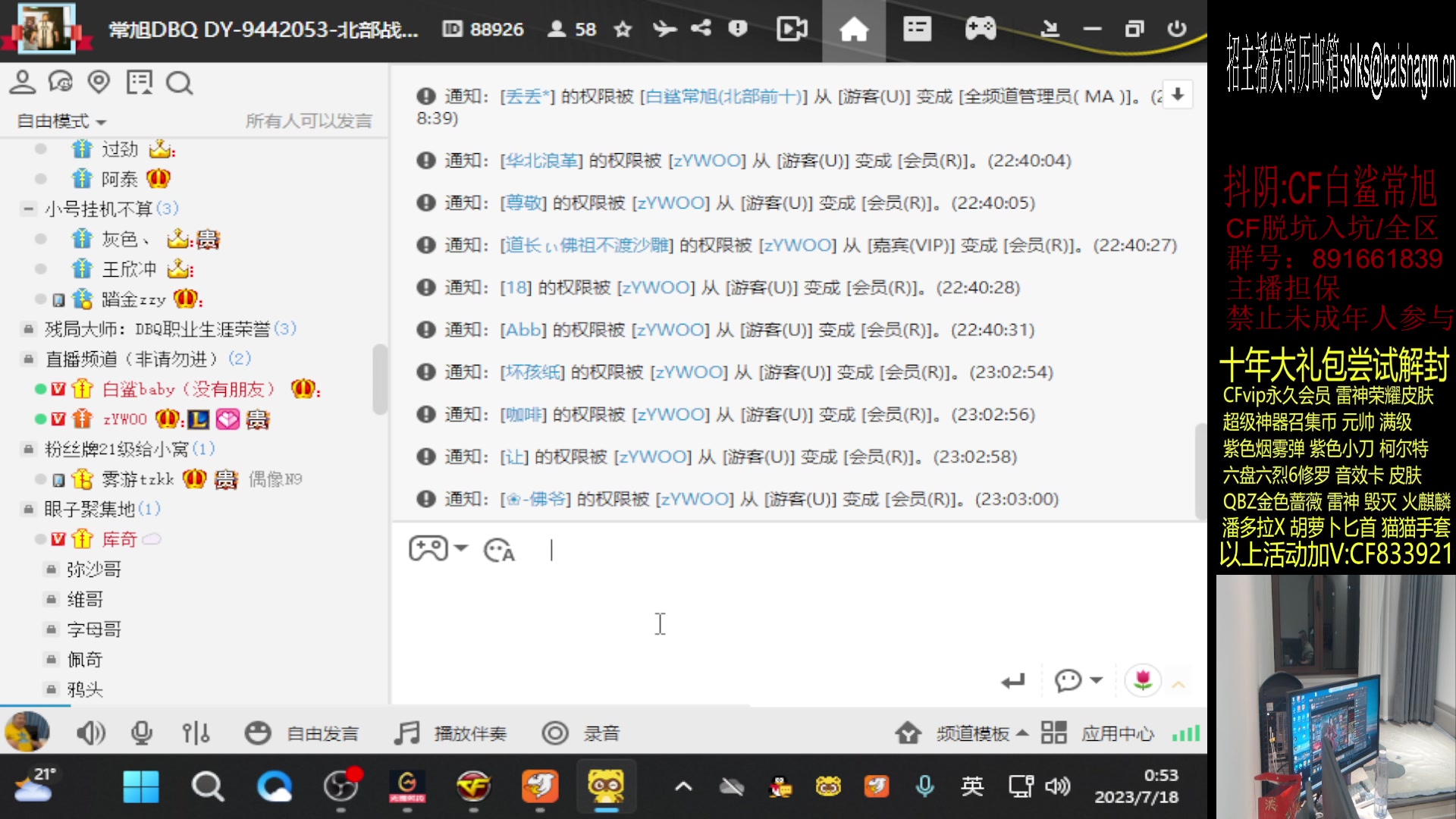
Task: Click the share icon in the title bar
Action: pyautogui.click(x=700, y=29)
